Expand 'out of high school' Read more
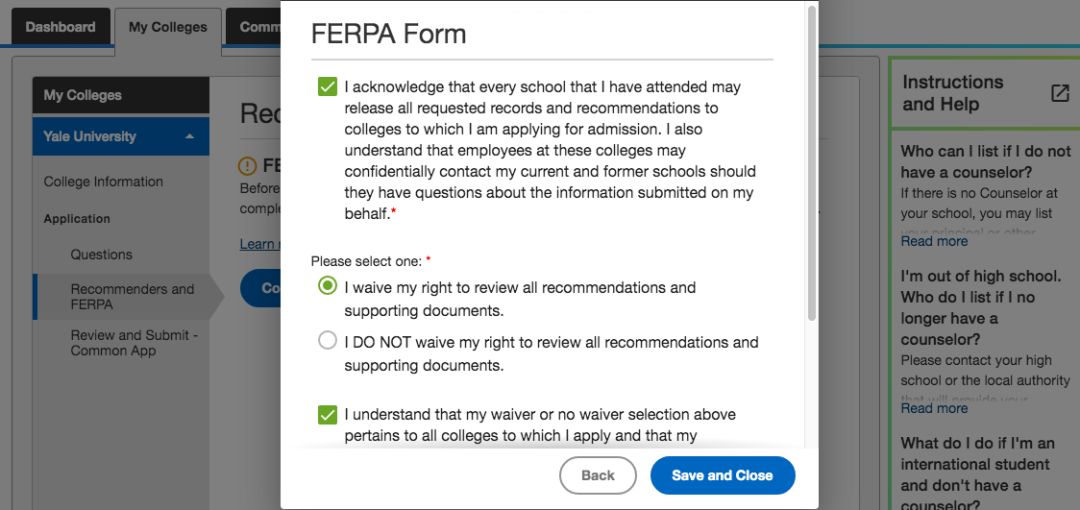This screenshot has height=510, width=1080. (933, 408)
